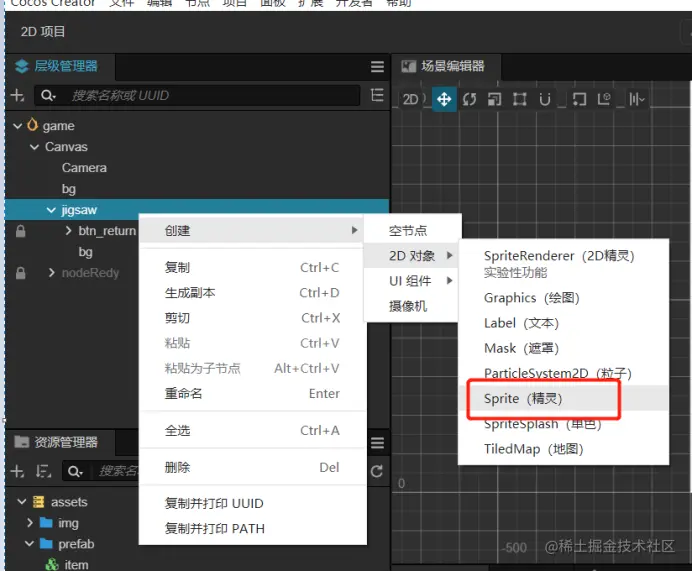Create a Graphics (绘图) object

pyautogui.click(x=563, y=298)
